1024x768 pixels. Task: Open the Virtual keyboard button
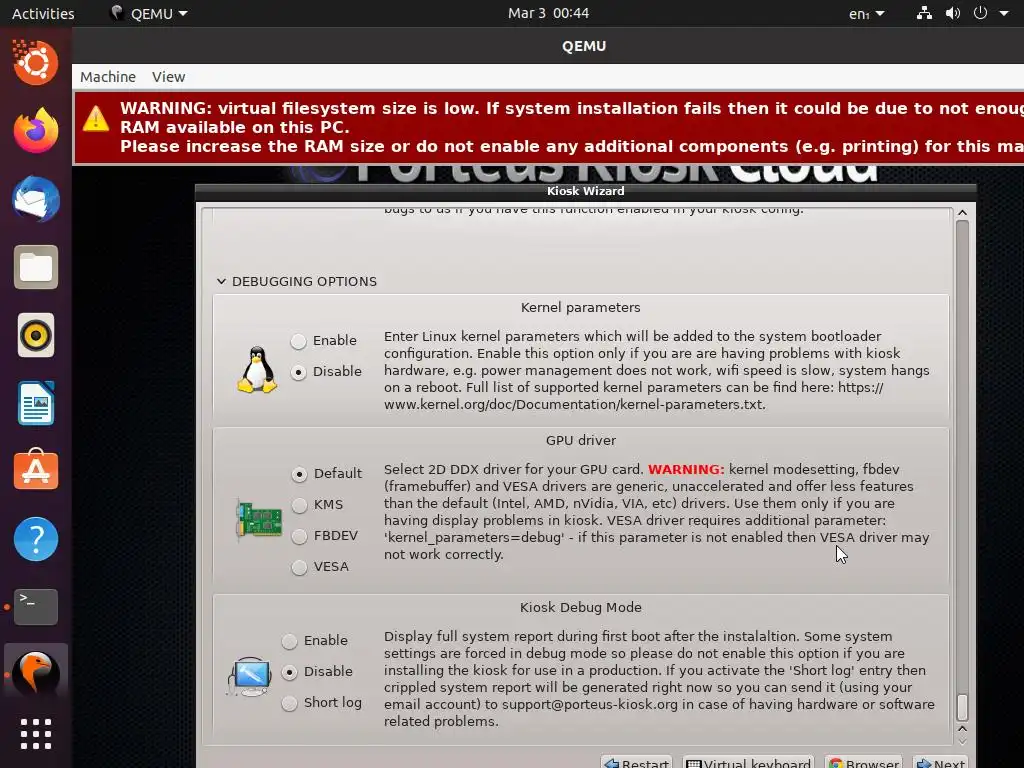coord(748,763)
